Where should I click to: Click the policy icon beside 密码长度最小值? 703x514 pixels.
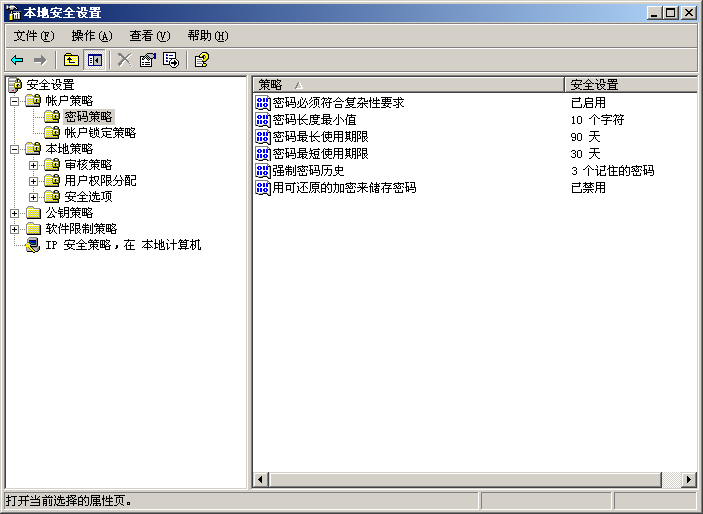[263, 120]
